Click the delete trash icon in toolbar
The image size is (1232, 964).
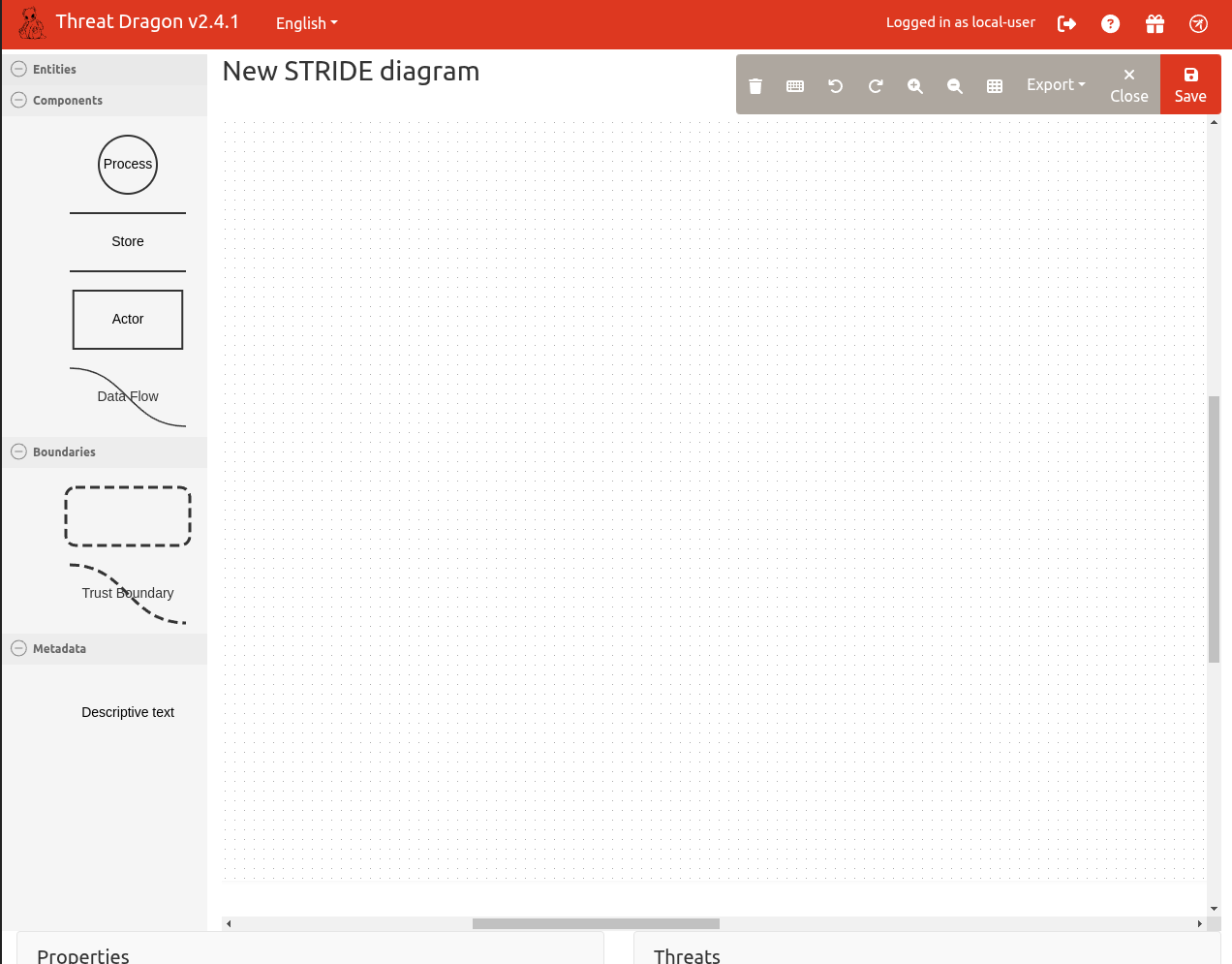point(755,86)
